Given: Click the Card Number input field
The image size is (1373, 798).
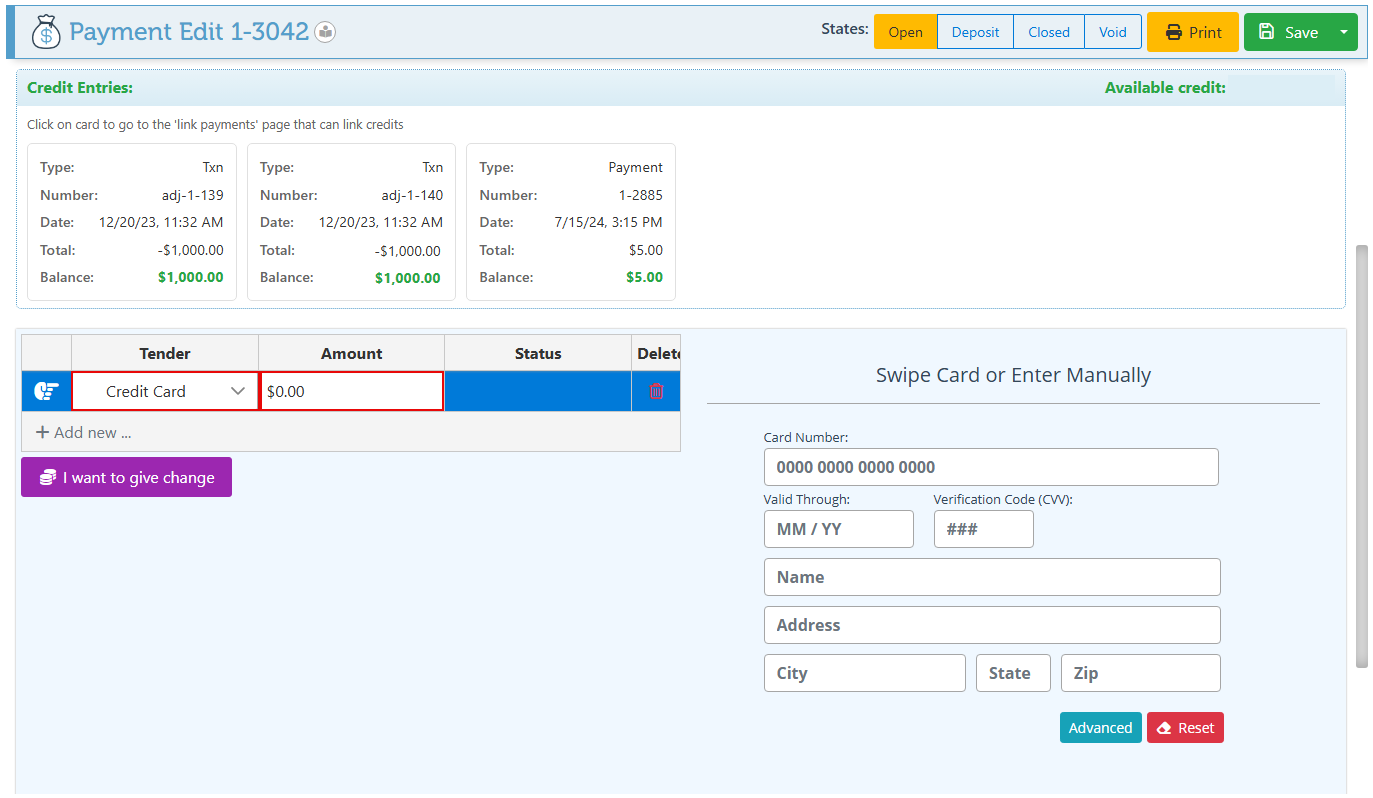Looking at the screenshot, I should 990,467.
